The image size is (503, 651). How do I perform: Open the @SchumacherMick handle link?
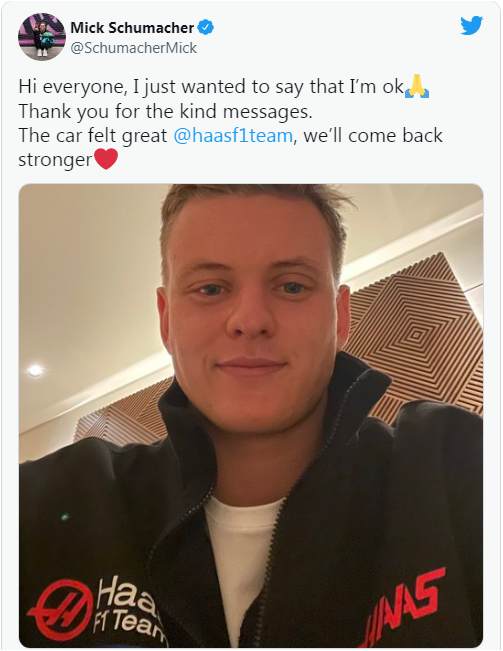134,48
